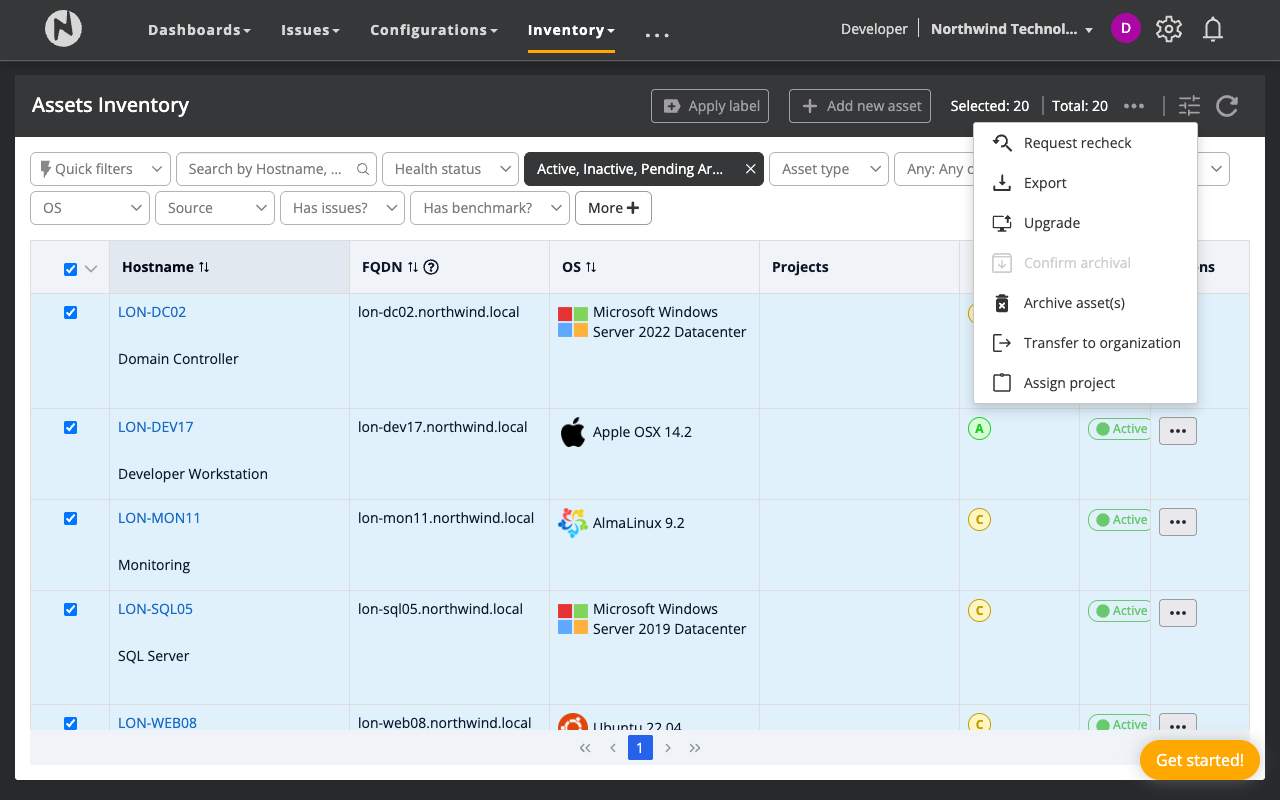Open the Asset type dropdown

pyautogui.click(x=829, y=169)
